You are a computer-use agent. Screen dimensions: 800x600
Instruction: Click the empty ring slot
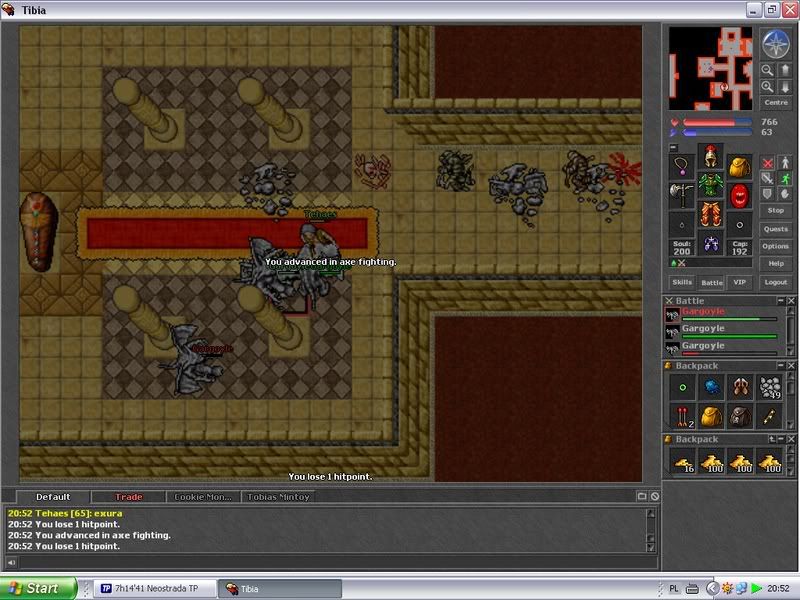(682, 224)
